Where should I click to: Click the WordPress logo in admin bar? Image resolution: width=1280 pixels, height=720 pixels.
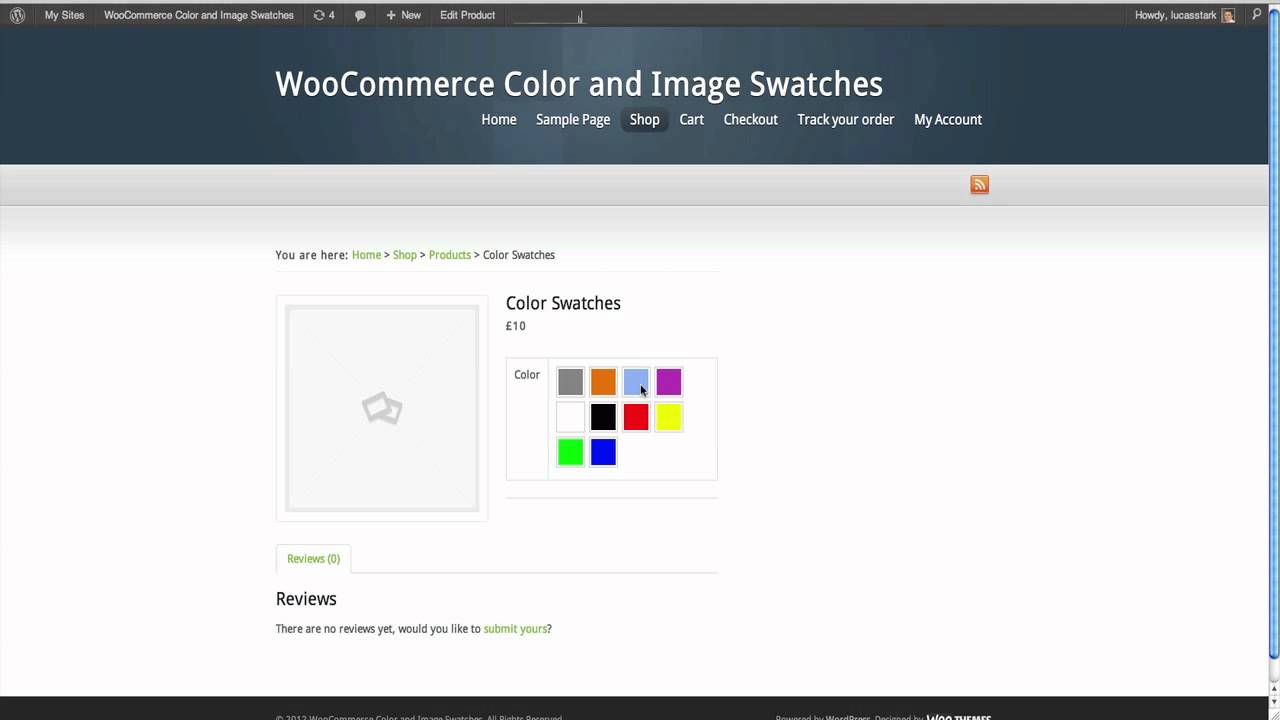(17, 15)
